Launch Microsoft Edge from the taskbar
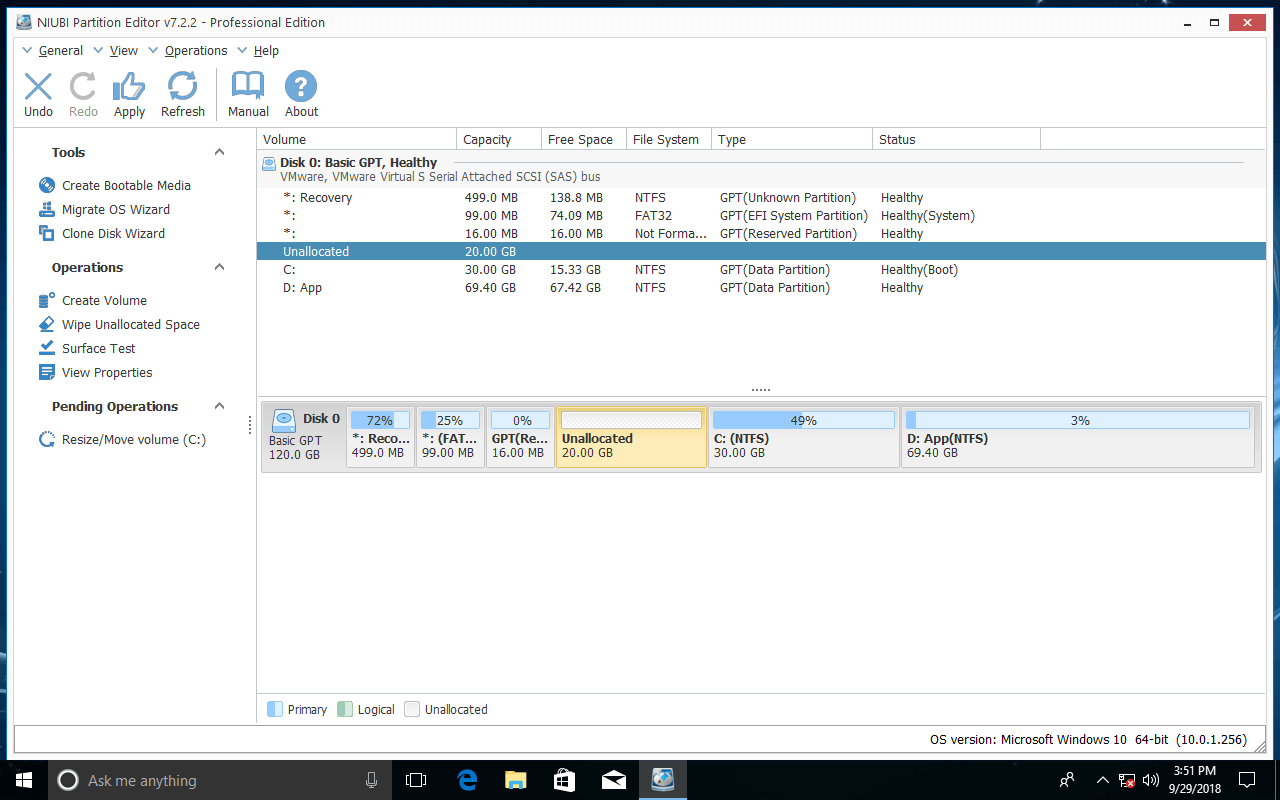1280x800 pixels. coord(466,780)
